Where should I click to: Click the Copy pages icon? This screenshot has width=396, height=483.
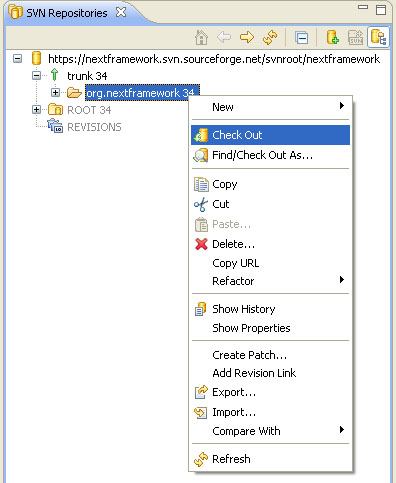(201, 184)
